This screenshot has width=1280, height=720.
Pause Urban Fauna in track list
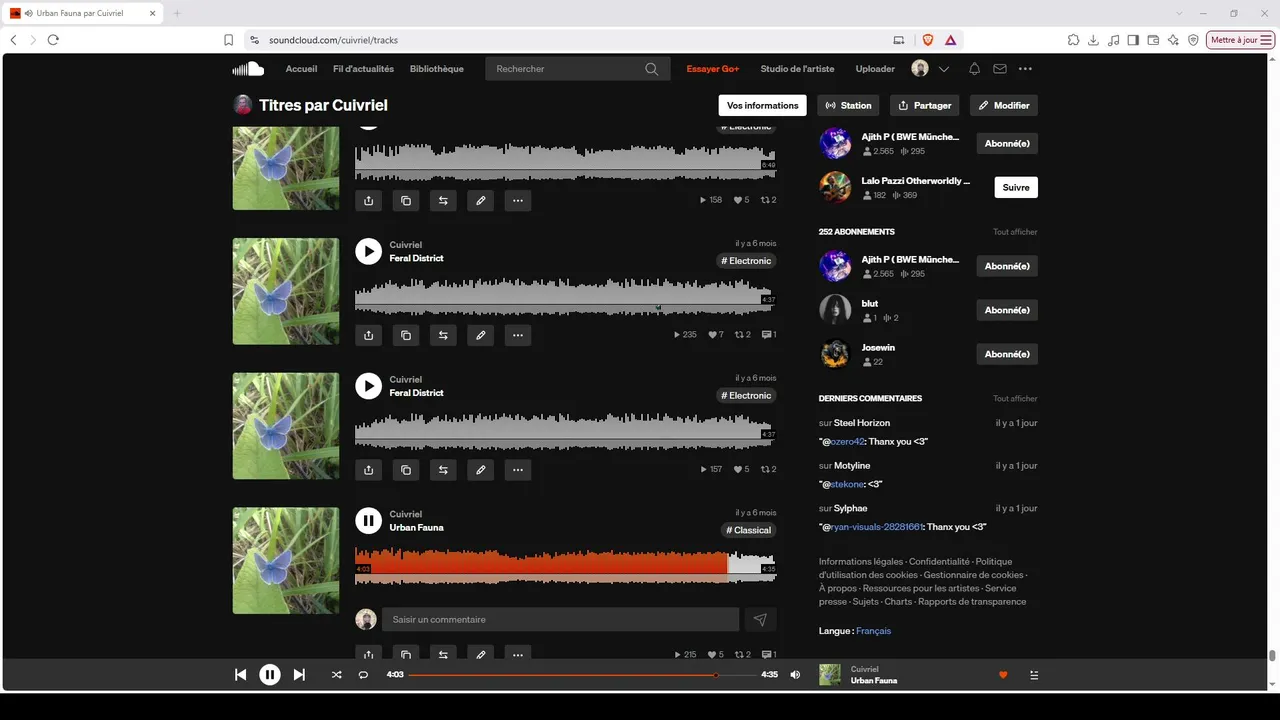coord(369,520)
